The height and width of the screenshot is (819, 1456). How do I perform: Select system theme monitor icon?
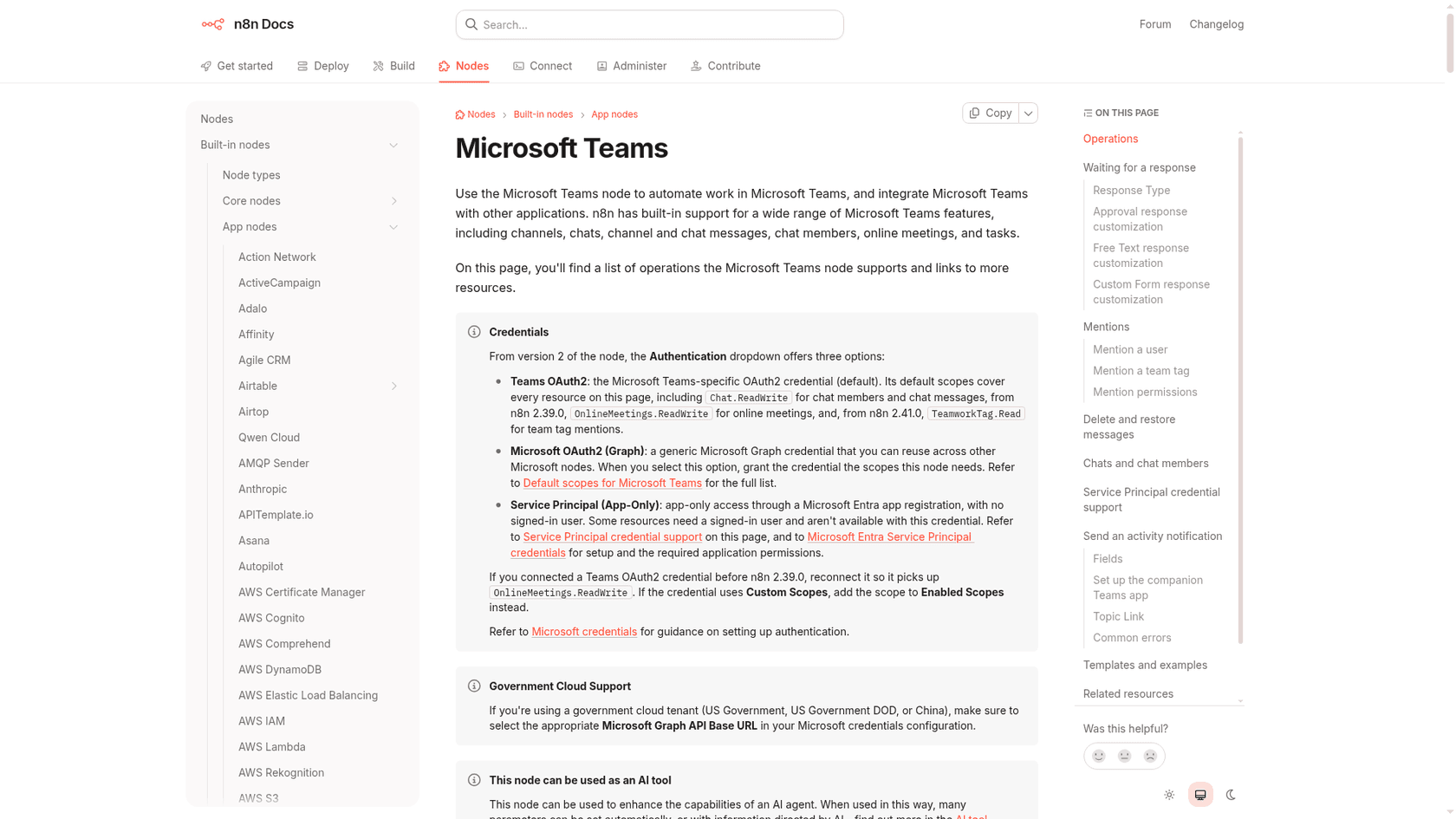coord(1200,795)
